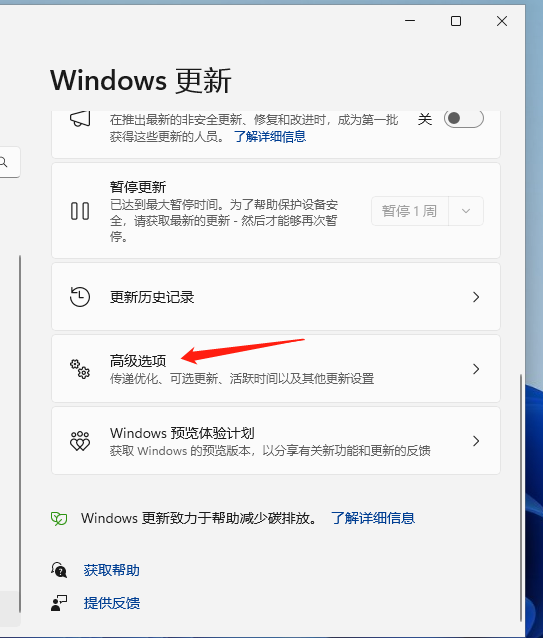
Task: Open the 获取帮助 link
Action: point(112,570)
